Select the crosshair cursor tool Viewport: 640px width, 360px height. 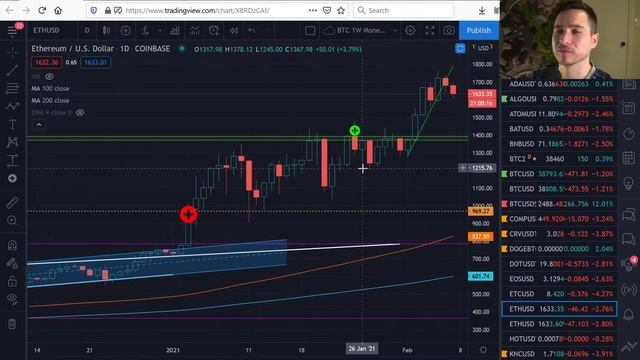point(12,52)
